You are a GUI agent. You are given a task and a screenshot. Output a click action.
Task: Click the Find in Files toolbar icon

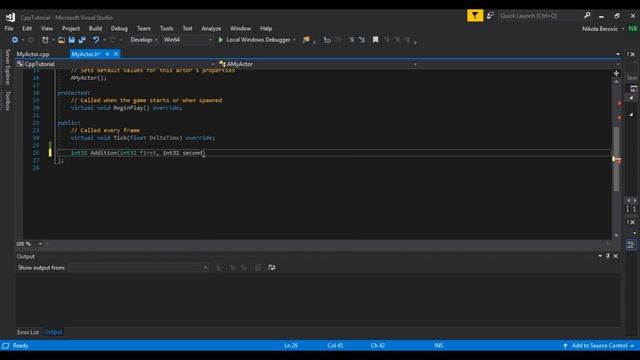point(306,40)
